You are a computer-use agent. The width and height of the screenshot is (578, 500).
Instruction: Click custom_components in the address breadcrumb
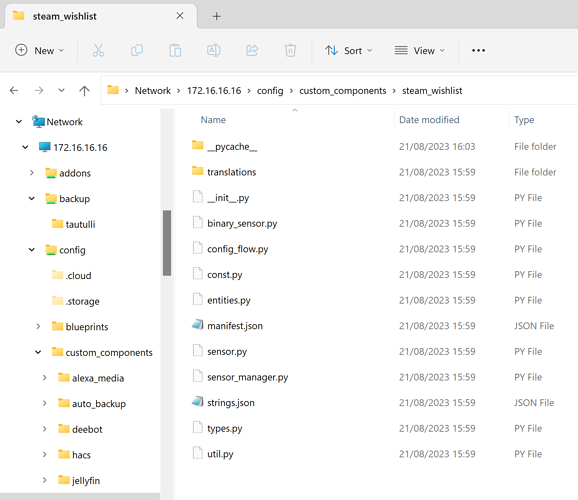tap(343, 91)
